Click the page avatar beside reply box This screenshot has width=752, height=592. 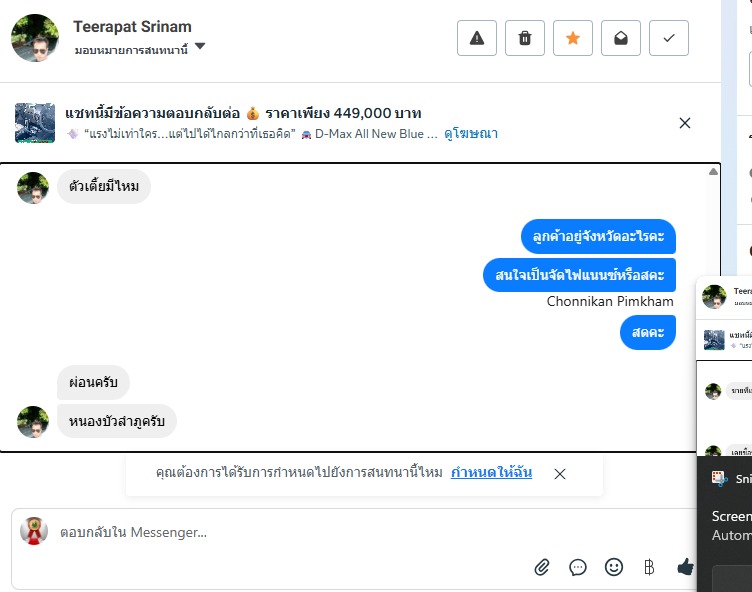34,531
